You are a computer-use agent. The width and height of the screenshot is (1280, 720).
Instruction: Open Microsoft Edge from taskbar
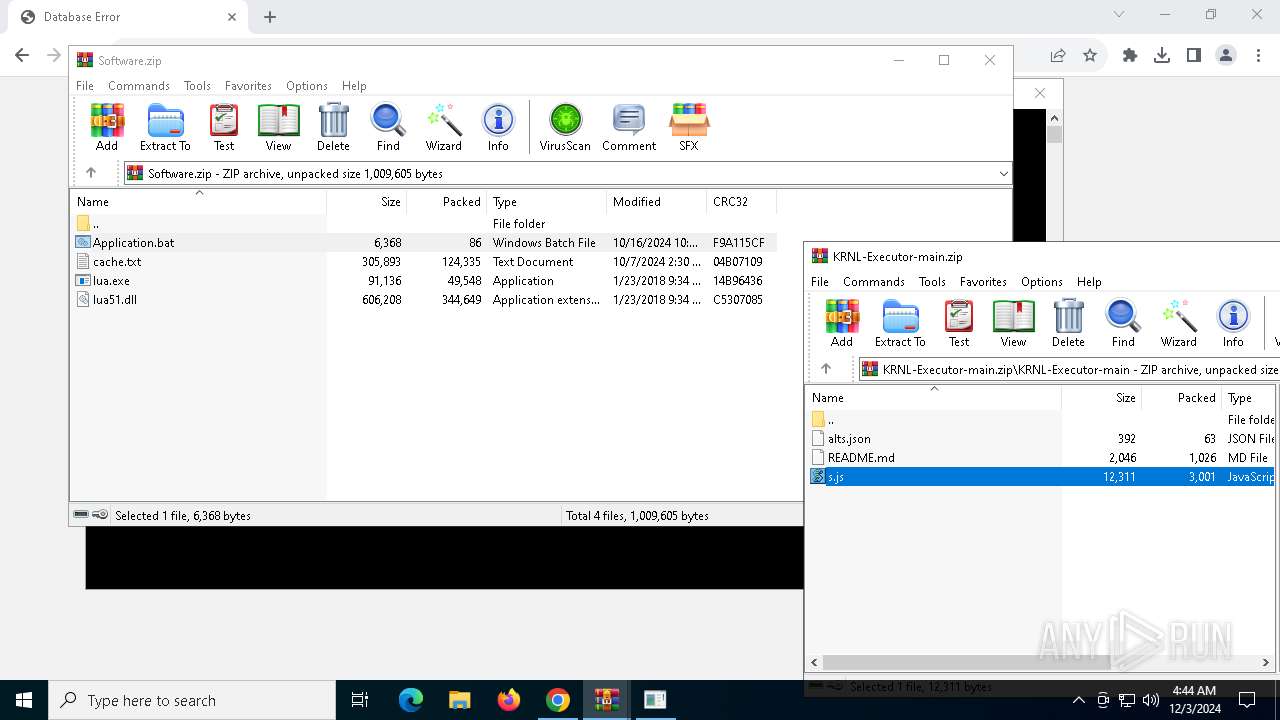click(x=411, y=700)
